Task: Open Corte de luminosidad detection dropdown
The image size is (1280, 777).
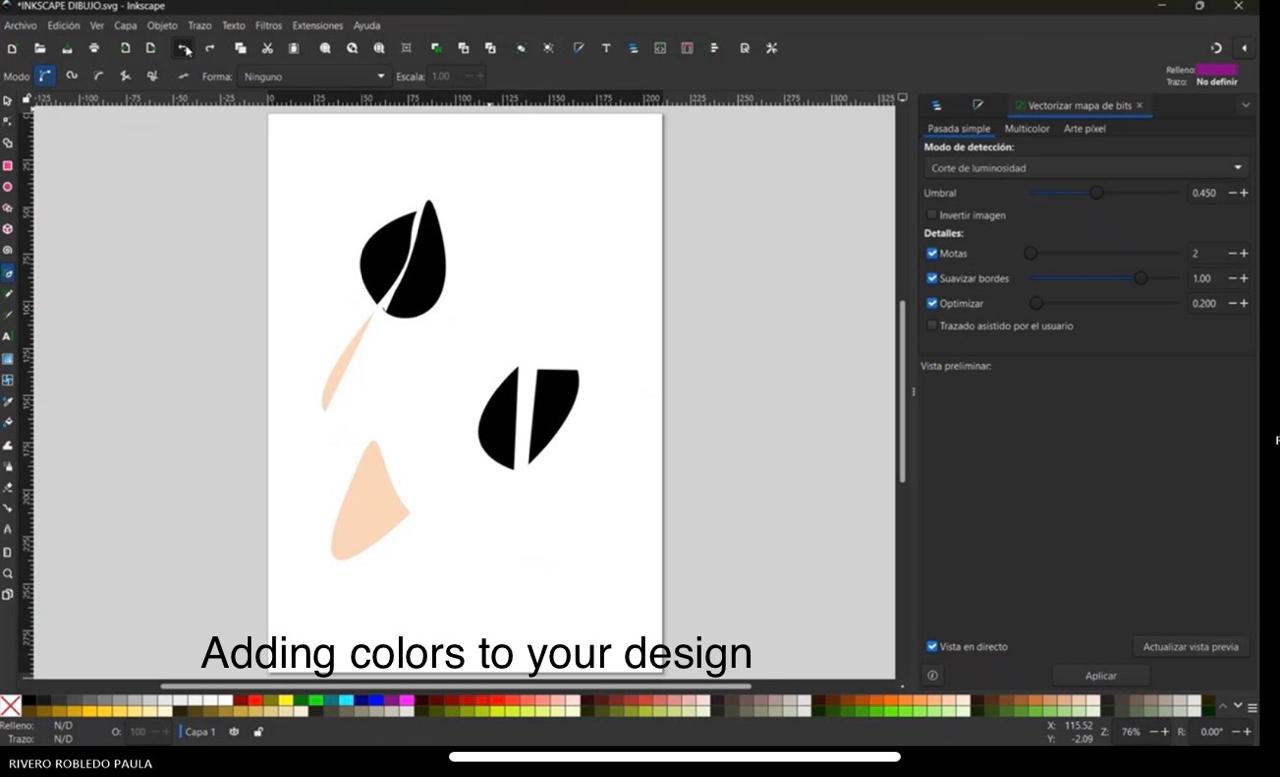Action: [x=1086, y=168]
